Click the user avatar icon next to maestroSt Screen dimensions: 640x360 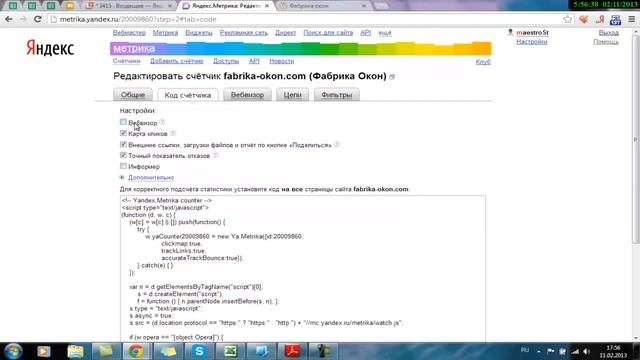[x=510, y=32]
